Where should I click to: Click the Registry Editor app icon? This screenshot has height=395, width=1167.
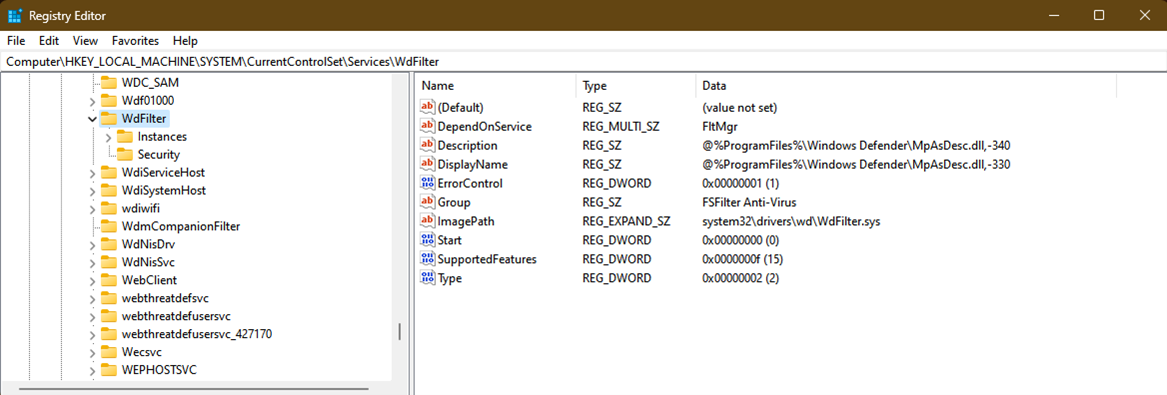pos(15,15)
